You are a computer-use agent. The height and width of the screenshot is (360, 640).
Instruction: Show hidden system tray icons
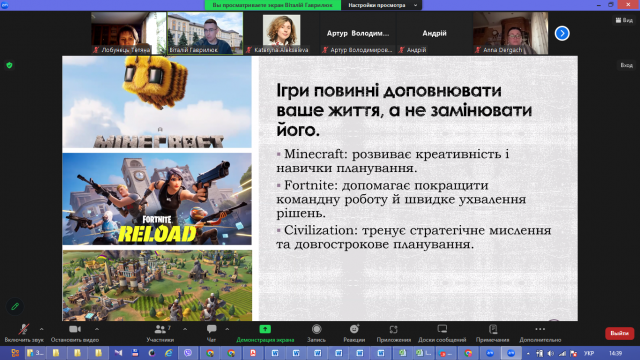point(528,353)
